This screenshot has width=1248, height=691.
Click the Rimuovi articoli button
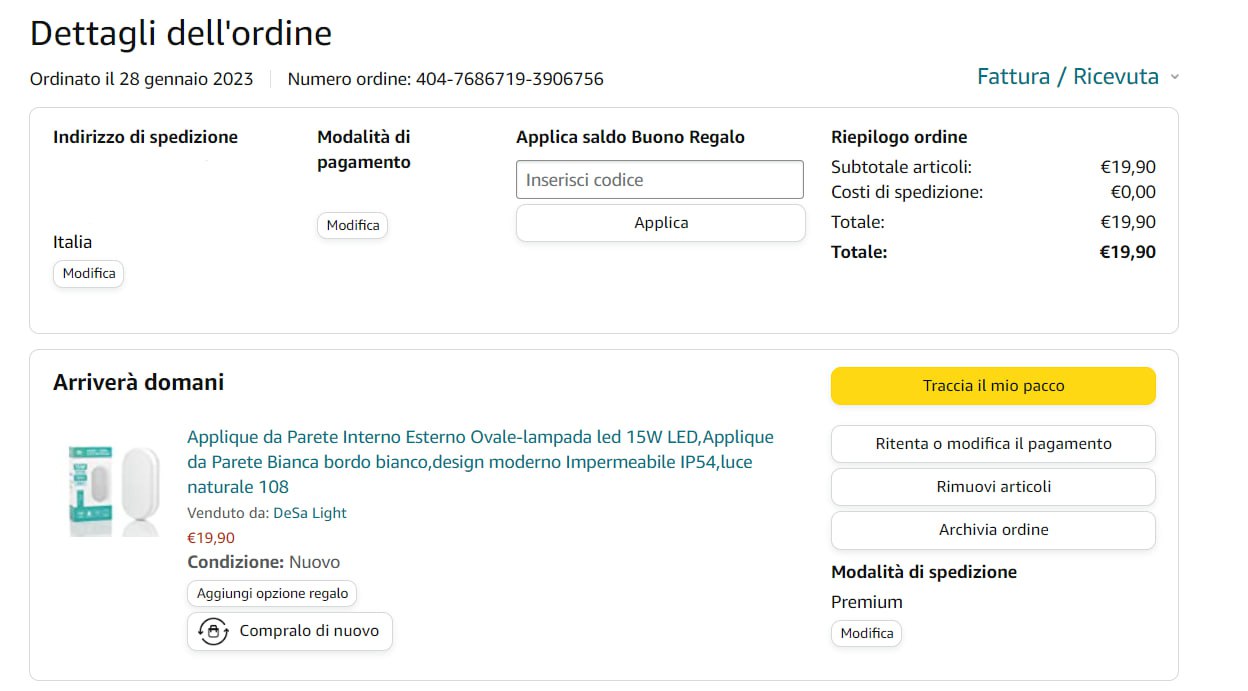coord(993,487)
